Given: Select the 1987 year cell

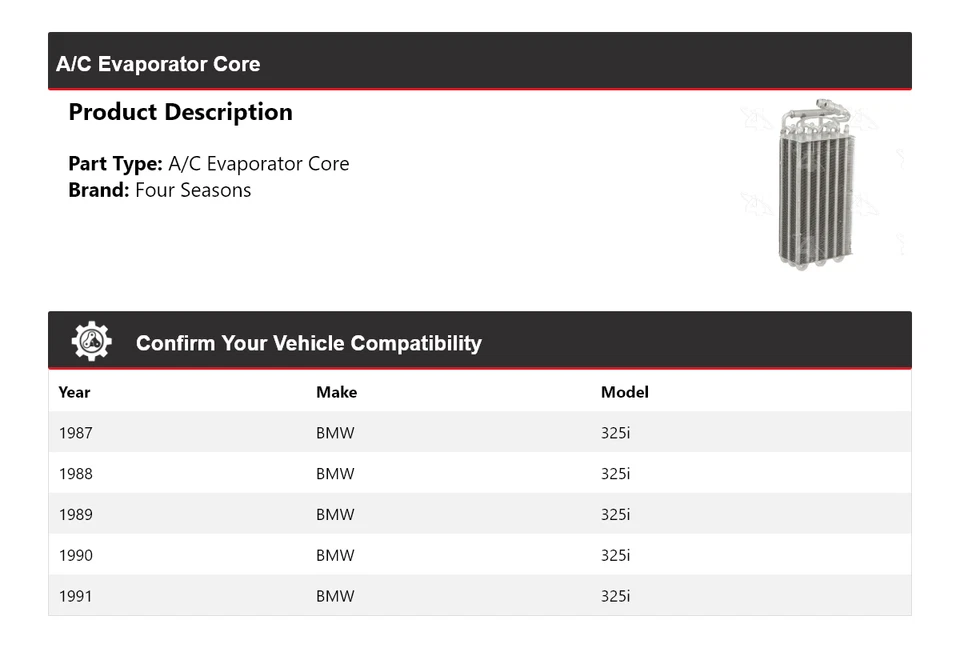Looking at the screenshot, I should [75, 433].
